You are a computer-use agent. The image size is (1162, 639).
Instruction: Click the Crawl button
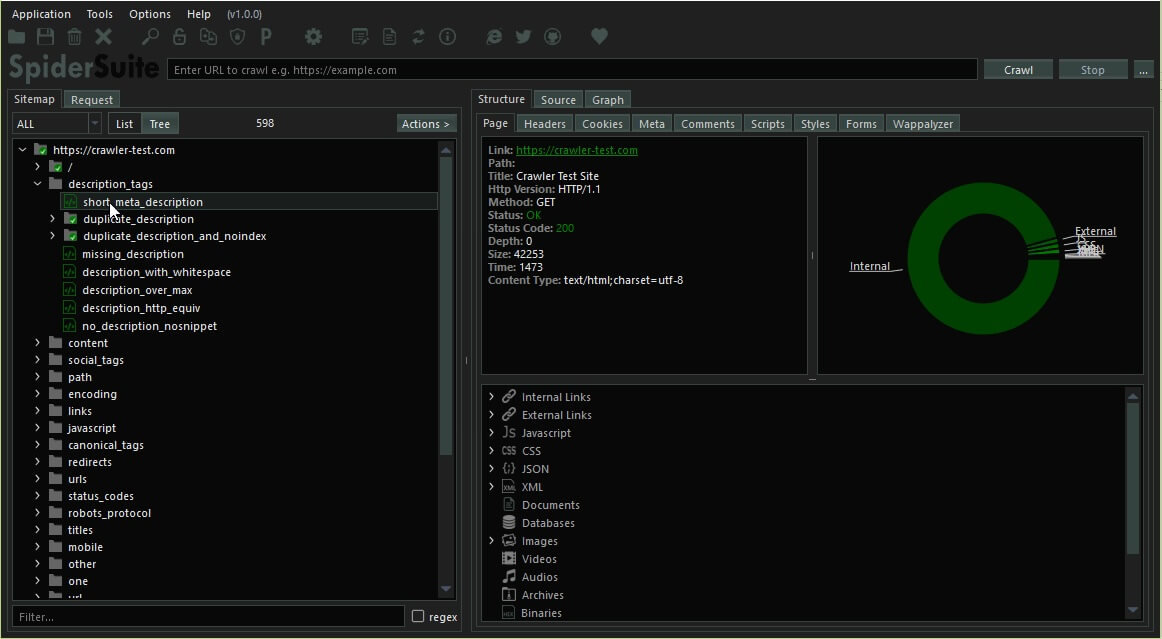1018,70
